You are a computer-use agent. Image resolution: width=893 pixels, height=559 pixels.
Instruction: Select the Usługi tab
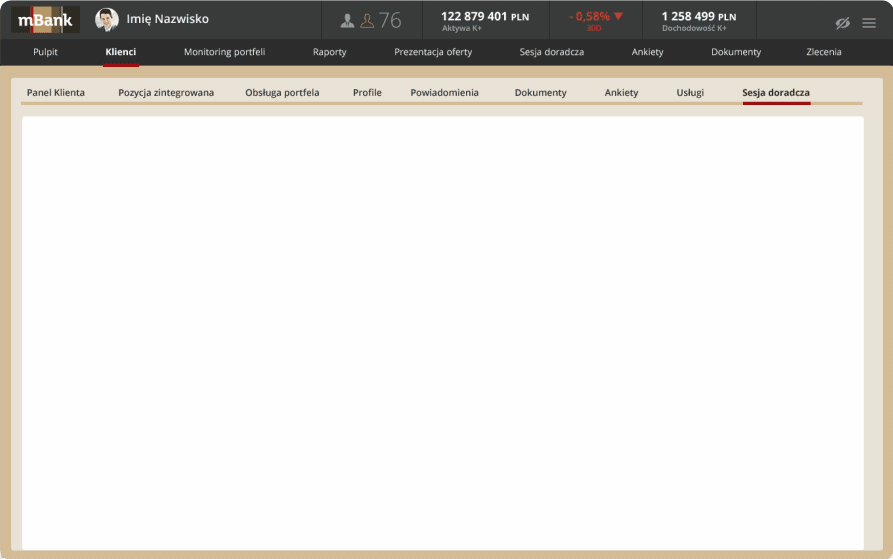click(x=690, y=93)
